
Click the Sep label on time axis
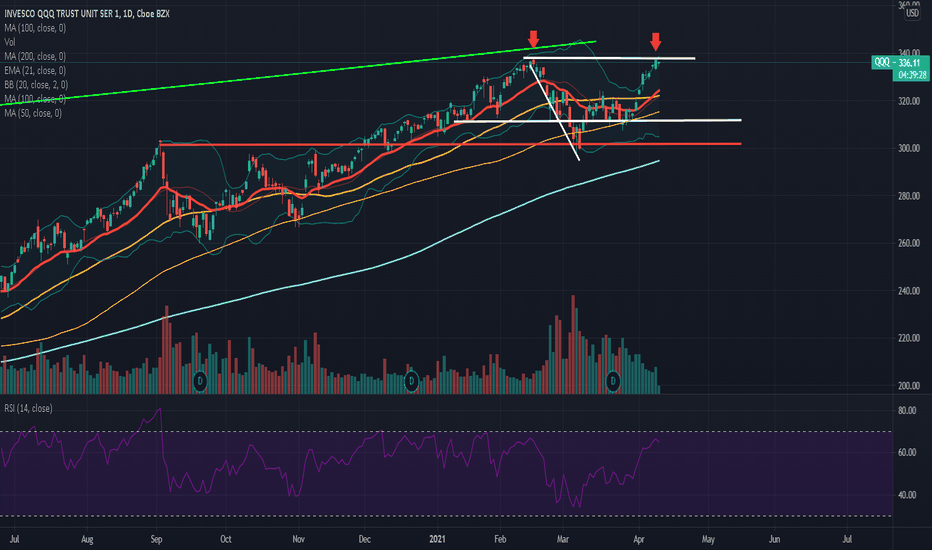(156, 539)
